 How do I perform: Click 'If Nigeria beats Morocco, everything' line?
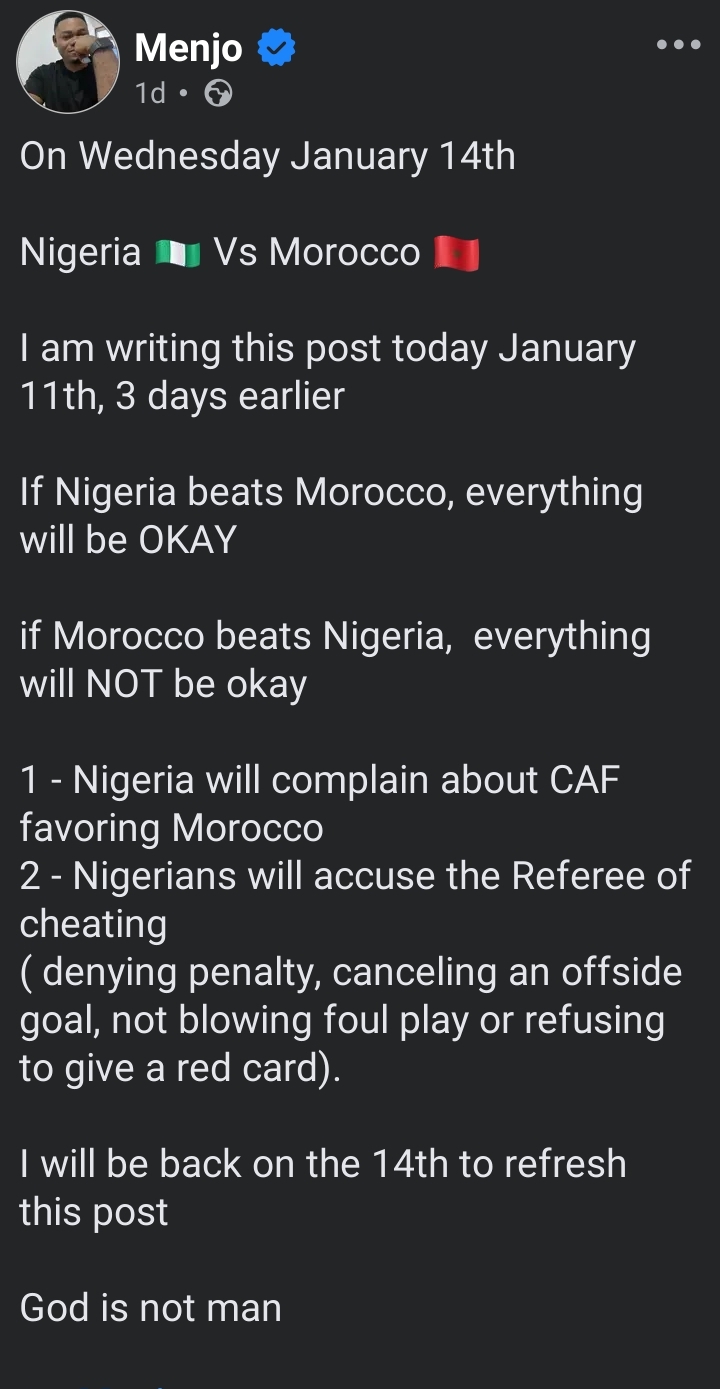pos(331,493)
